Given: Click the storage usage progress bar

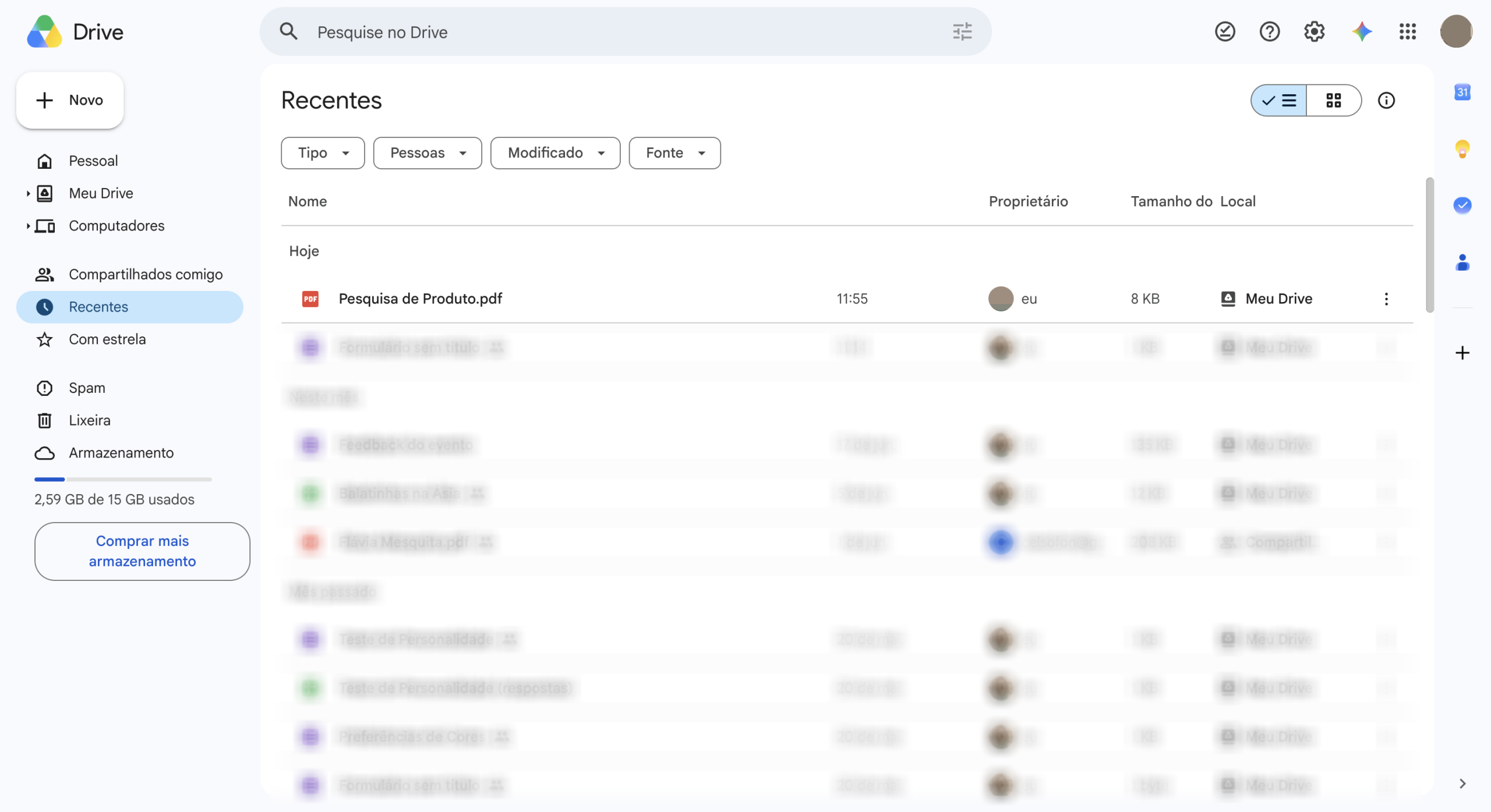Looking at the screenshot, I should click(123, 479).
